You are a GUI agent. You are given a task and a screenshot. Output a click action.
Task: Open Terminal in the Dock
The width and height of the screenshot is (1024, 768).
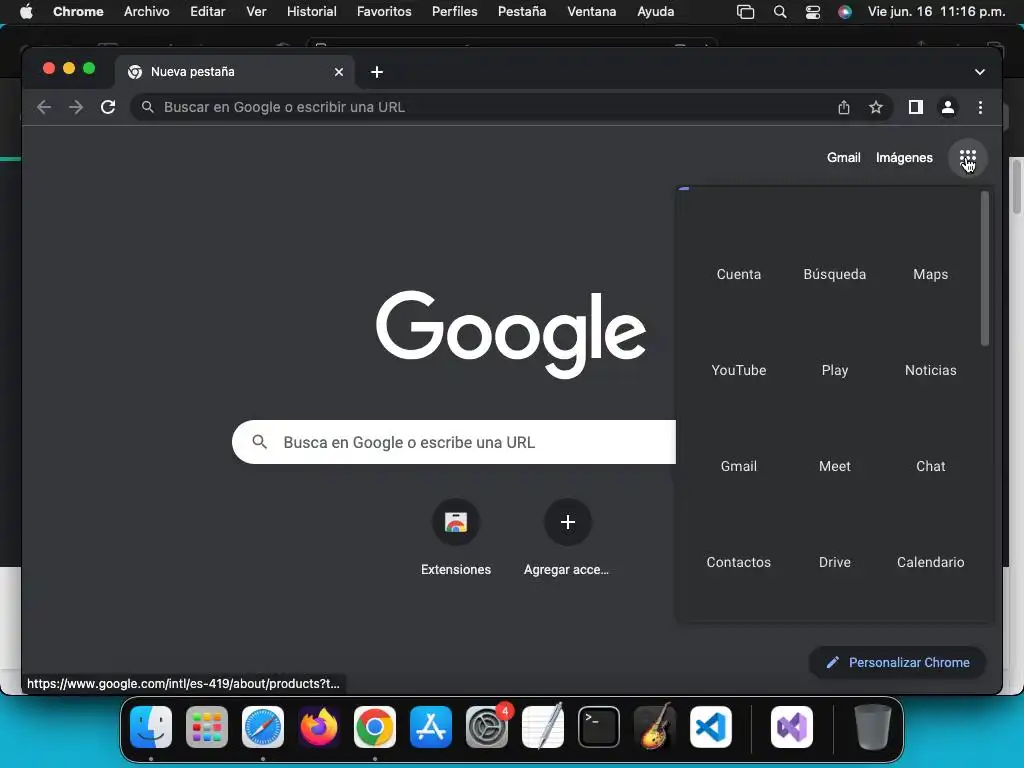pos(599,727)
